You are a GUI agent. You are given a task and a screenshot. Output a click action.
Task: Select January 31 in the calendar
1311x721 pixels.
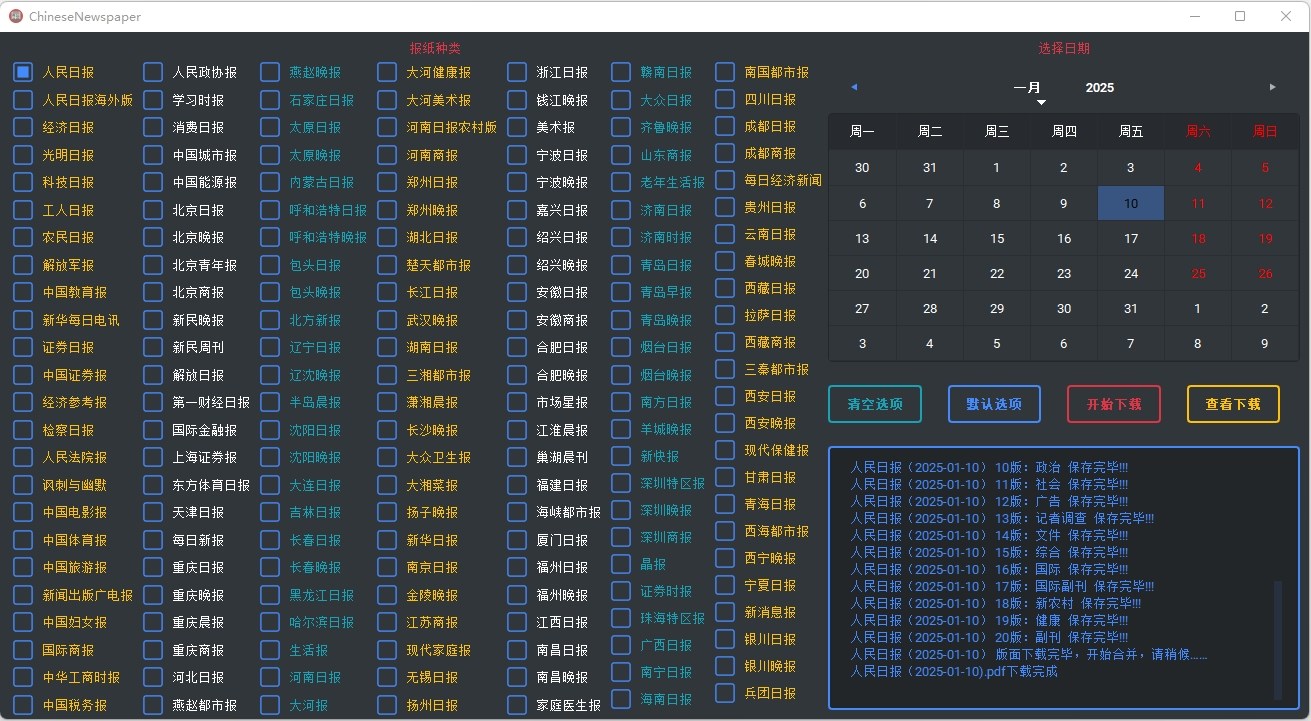1131,308
